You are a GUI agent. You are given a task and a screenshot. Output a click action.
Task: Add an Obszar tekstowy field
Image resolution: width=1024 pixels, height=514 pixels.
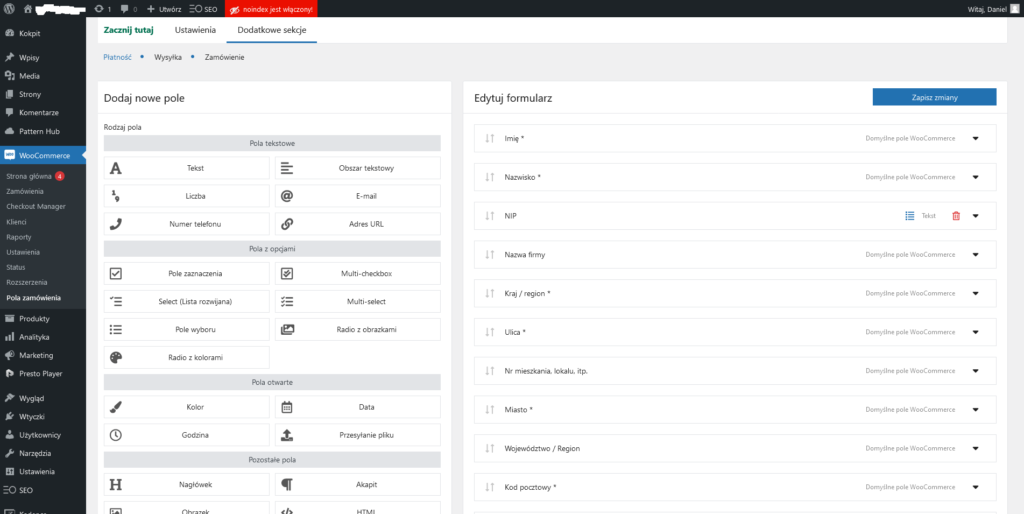[358, 168]
